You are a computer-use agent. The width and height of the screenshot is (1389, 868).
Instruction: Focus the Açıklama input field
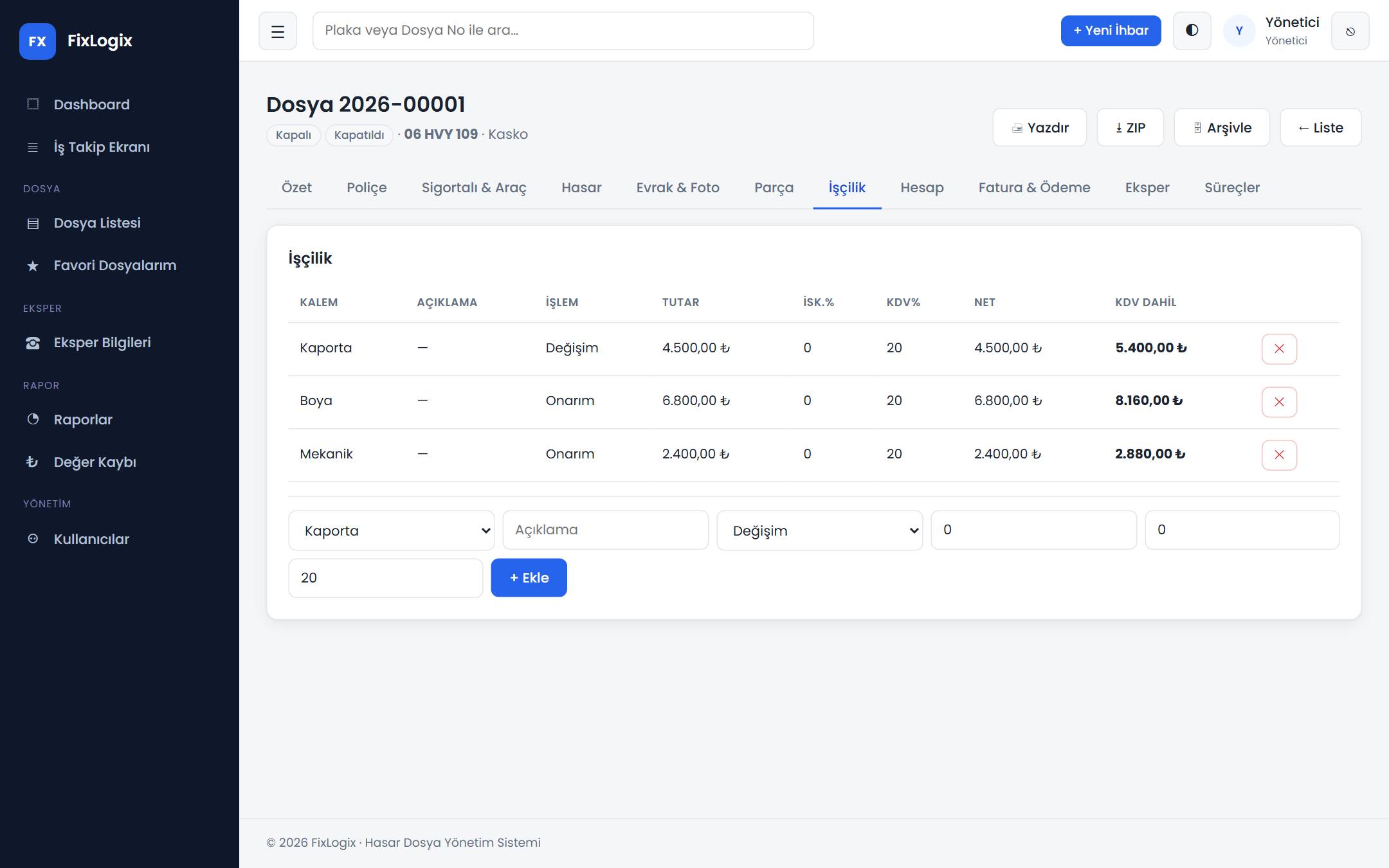click(x=606, y=530)
